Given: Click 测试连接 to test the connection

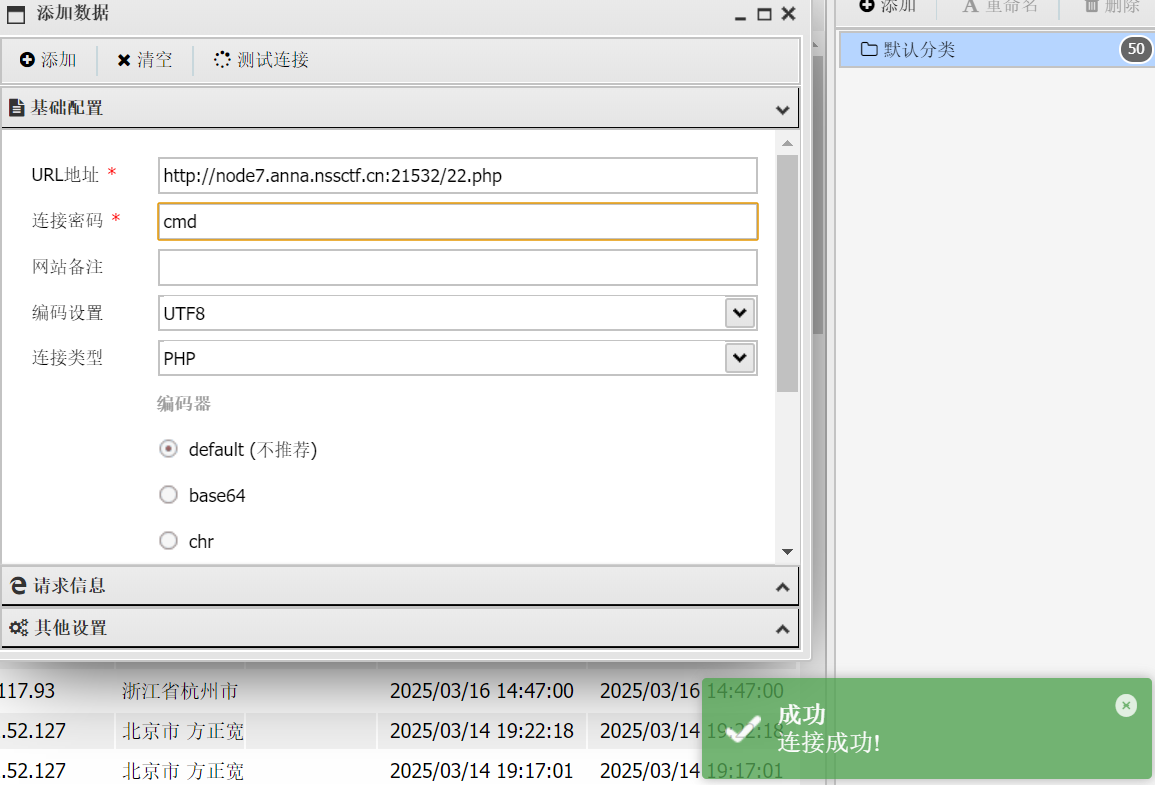Looking at the screenshot, I should click(261, 60).
